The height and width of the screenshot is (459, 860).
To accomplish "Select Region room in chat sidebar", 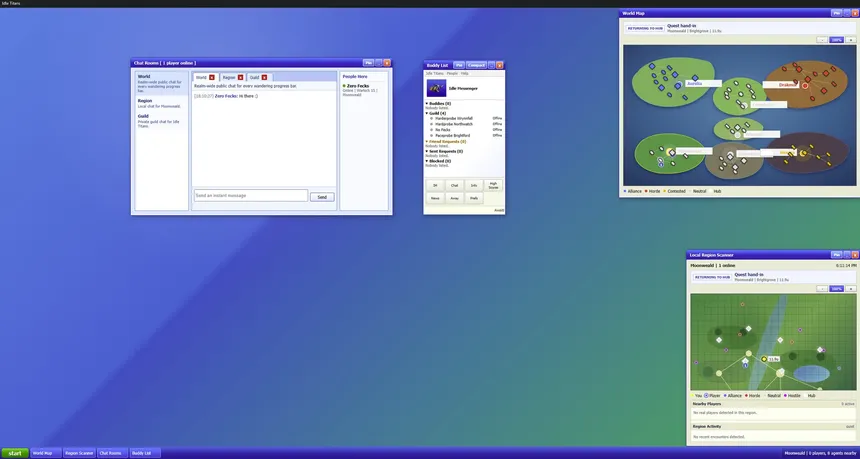I will tap(161, 103).
